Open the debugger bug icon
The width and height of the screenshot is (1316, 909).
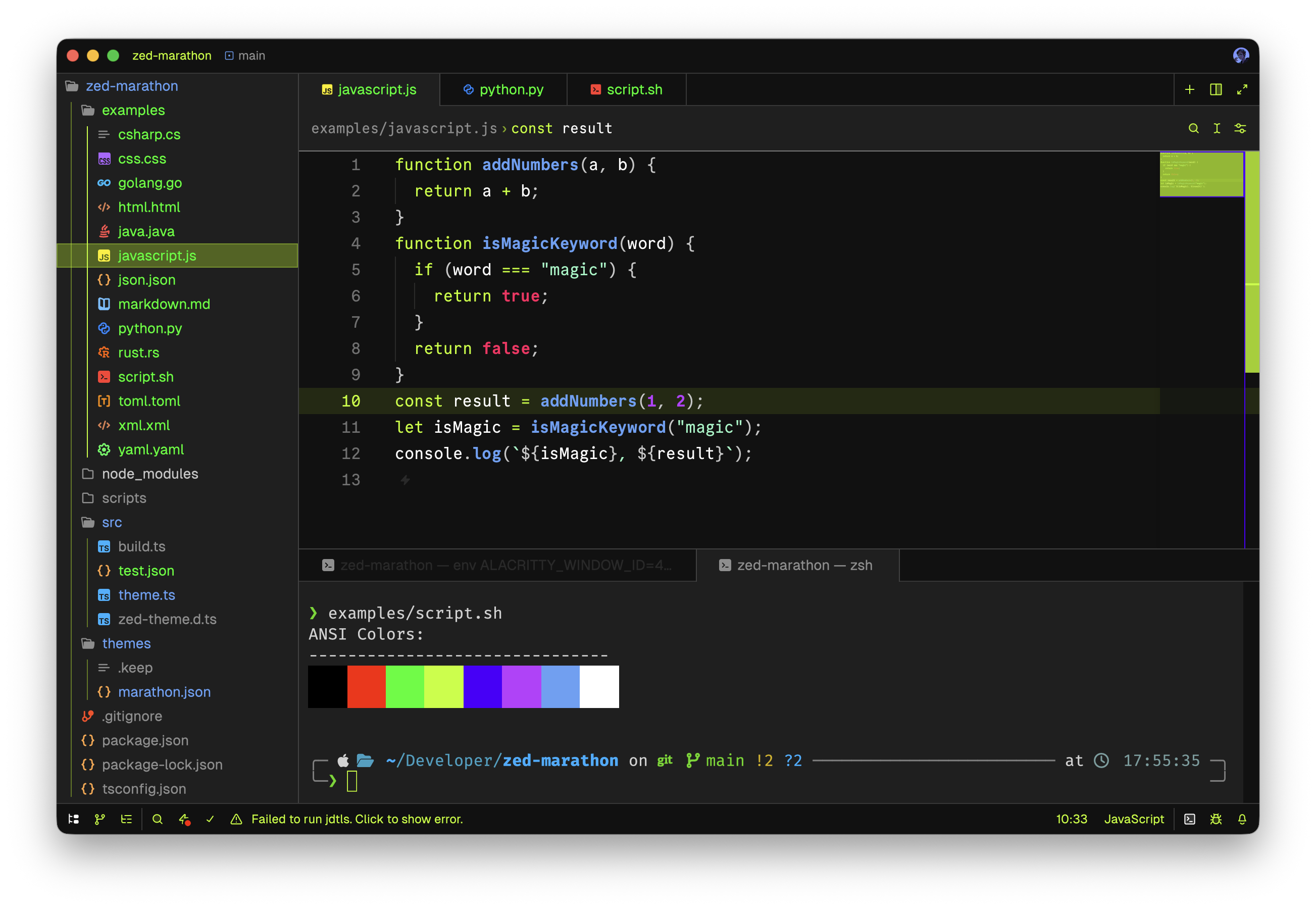[1216, 819]
